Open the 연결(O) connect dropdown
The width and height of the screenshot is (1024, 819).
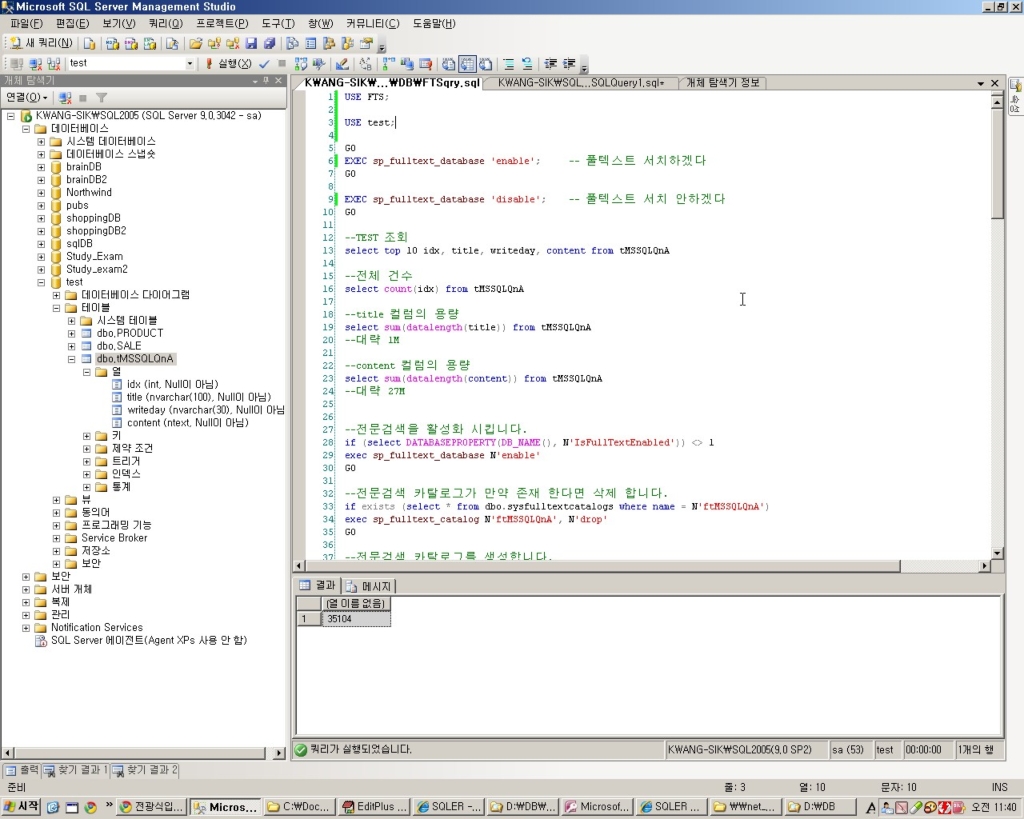(x=27, y=98)
